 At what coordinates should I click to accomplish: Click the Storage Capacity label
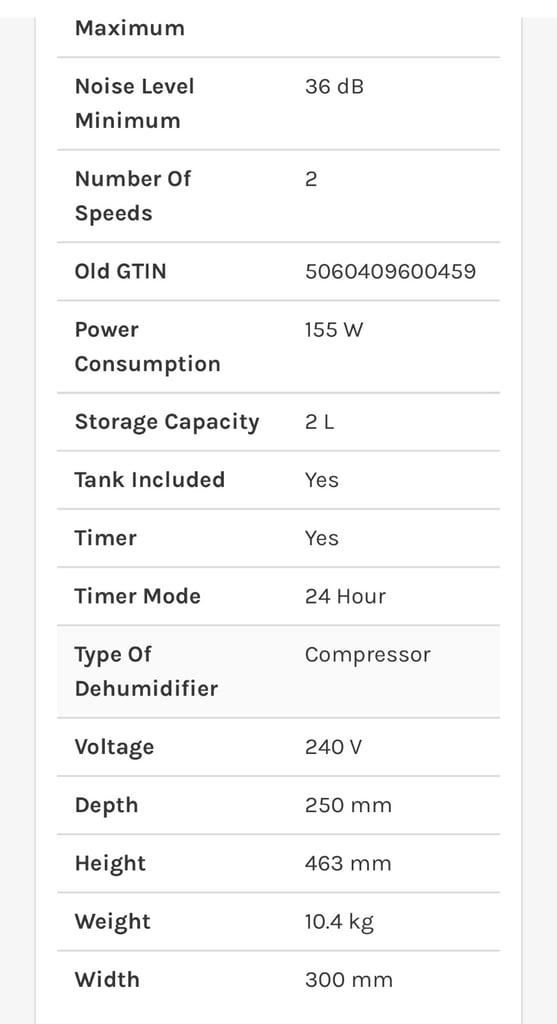click(x=167, y=423)
